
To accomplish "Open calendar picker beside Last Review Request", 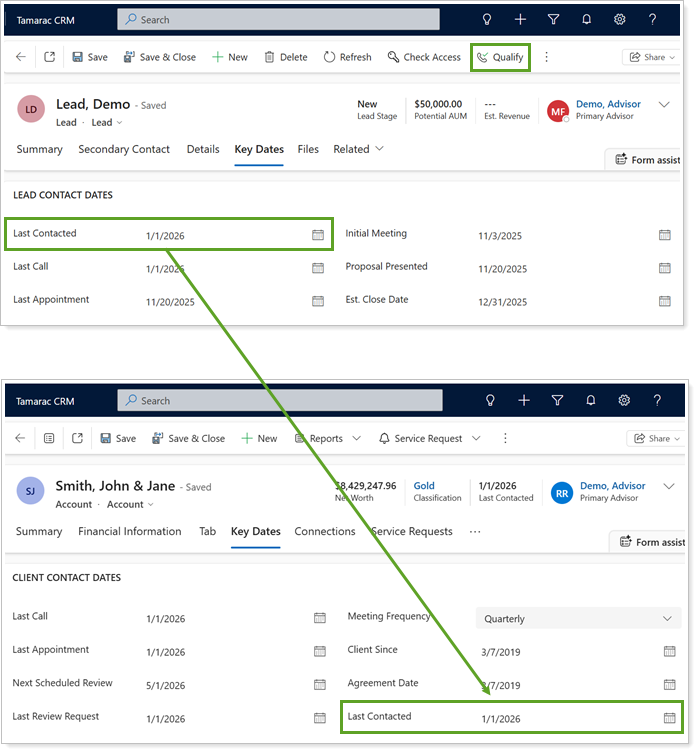I will (x=319, y=718).
